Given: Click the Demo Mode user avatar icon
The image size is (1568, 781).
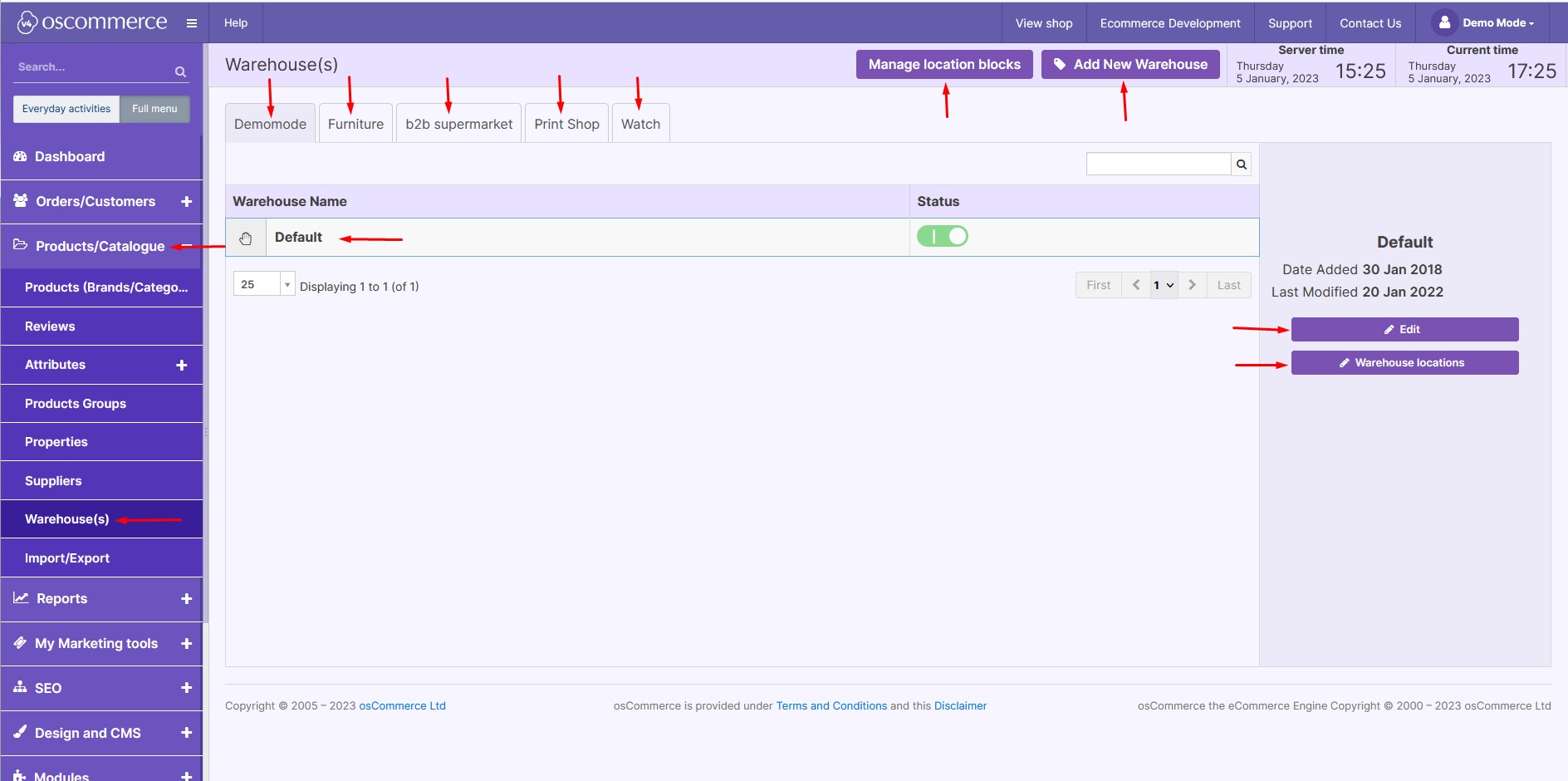Looking at the screenshot, I should click(1445, 22).
